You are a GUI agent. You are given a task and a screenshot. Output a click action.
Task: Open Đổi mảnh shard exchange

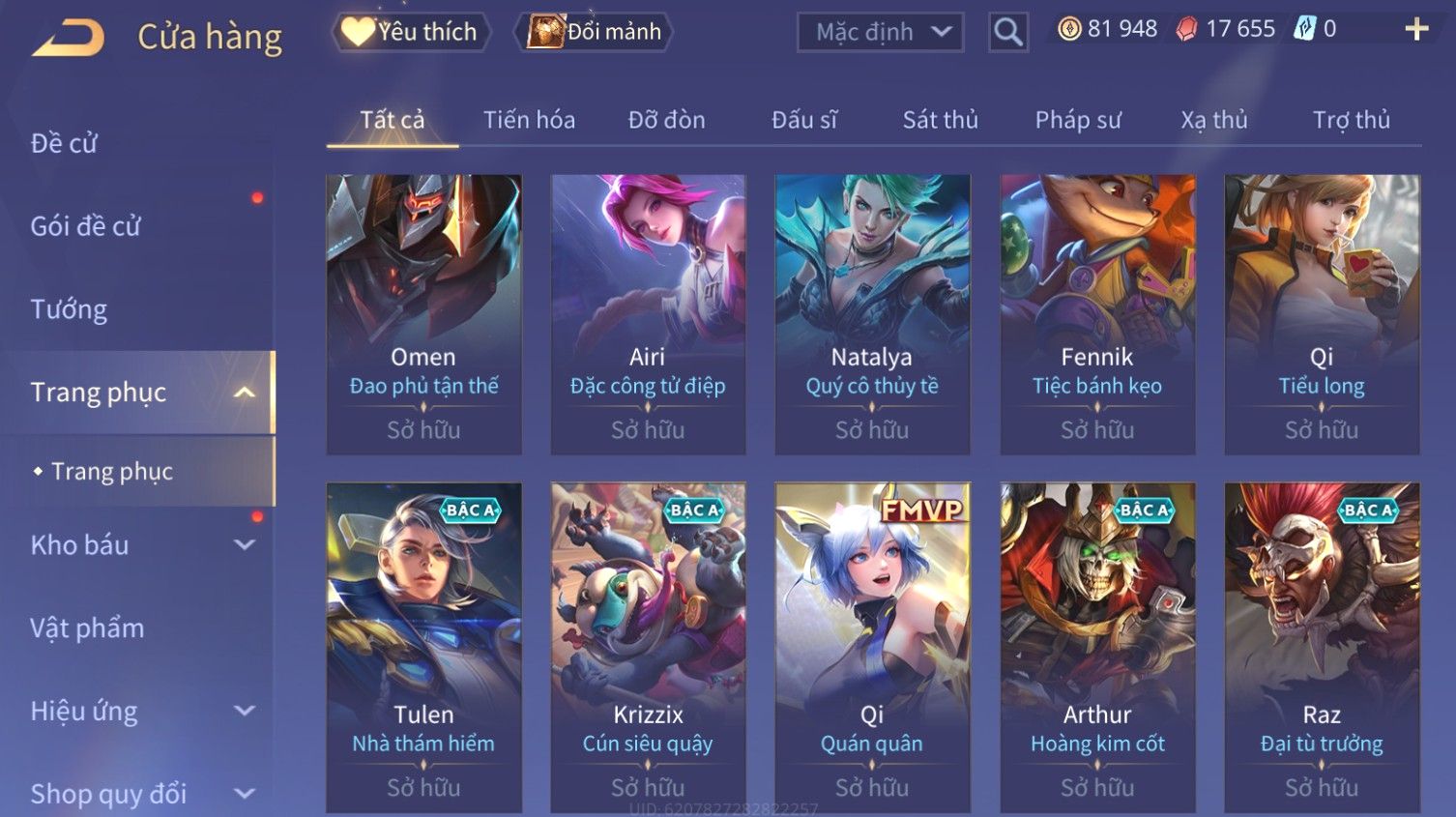pyautogui.click(x=594, y=32)
